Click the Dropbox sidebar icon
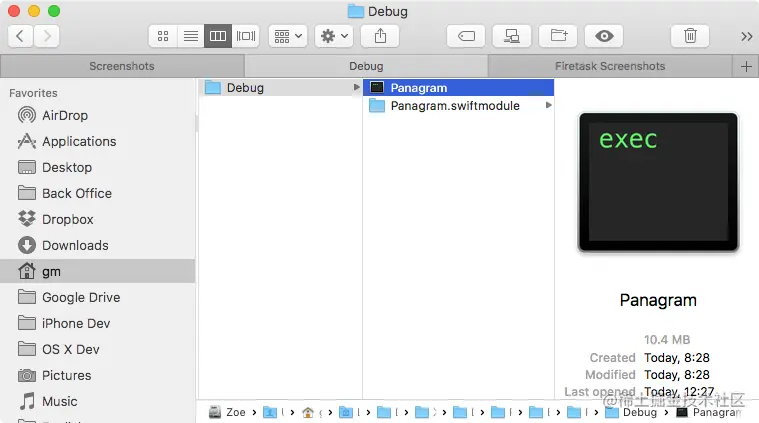 click(x=27, y=219)
